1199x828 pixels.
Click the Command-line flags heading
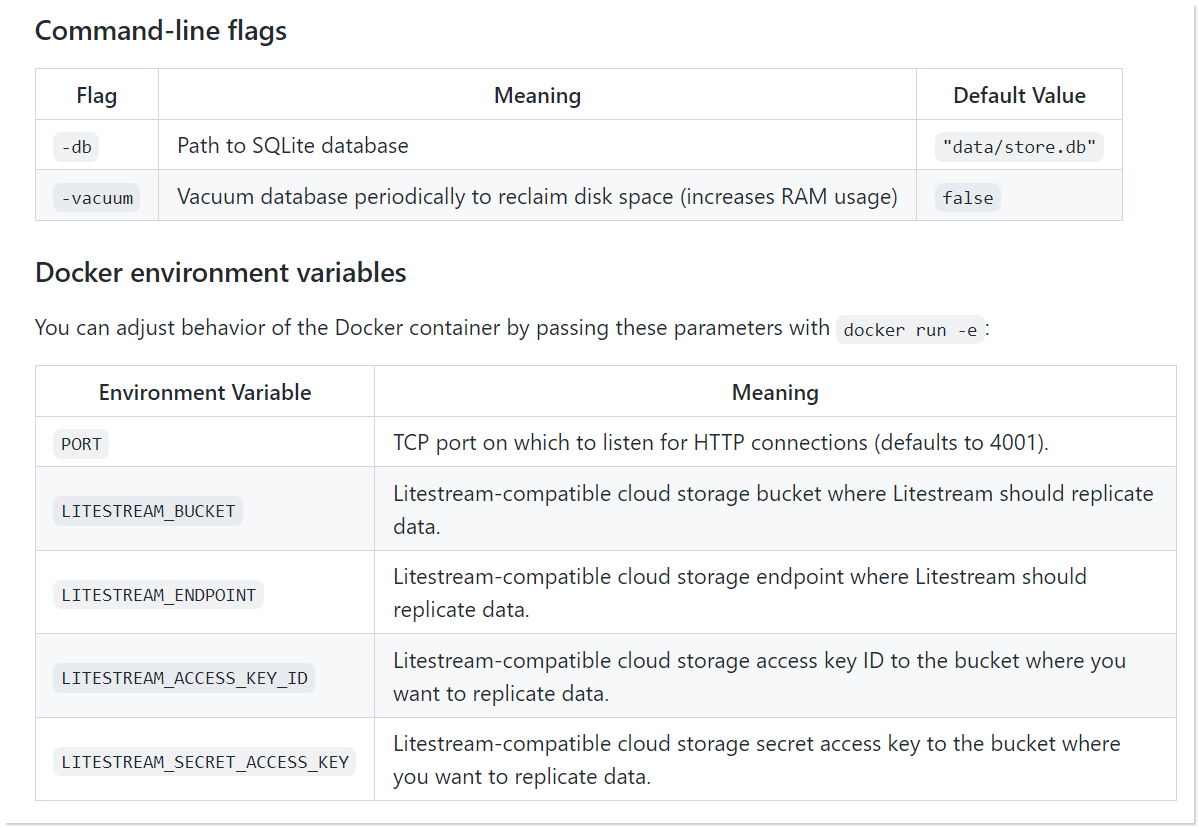(x=161, y=31)
